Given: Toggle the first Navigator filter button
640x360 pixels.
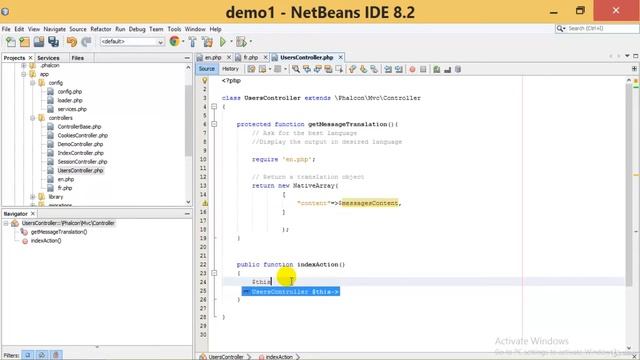Looking at the screenshot, I should [x=28, y=355].
